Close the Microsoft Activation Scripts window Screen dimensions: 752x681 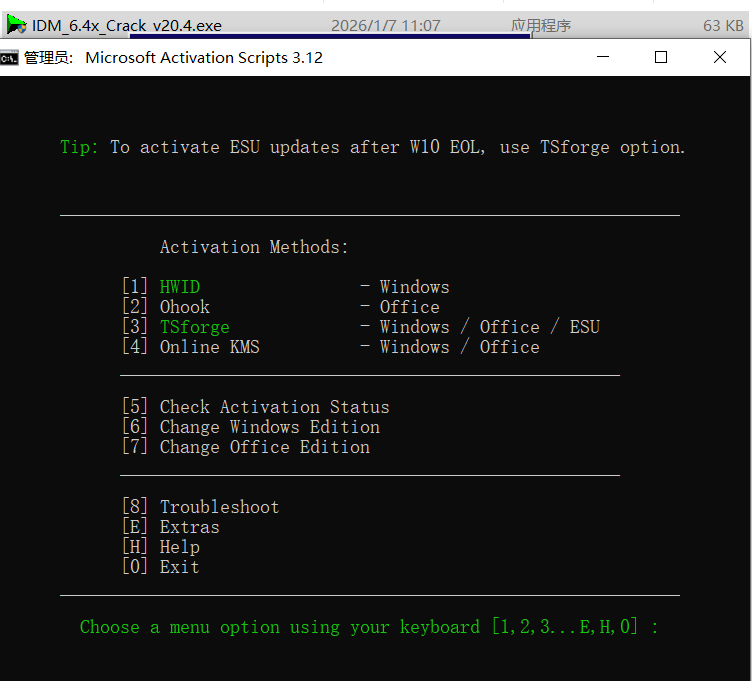click(720, 57)
